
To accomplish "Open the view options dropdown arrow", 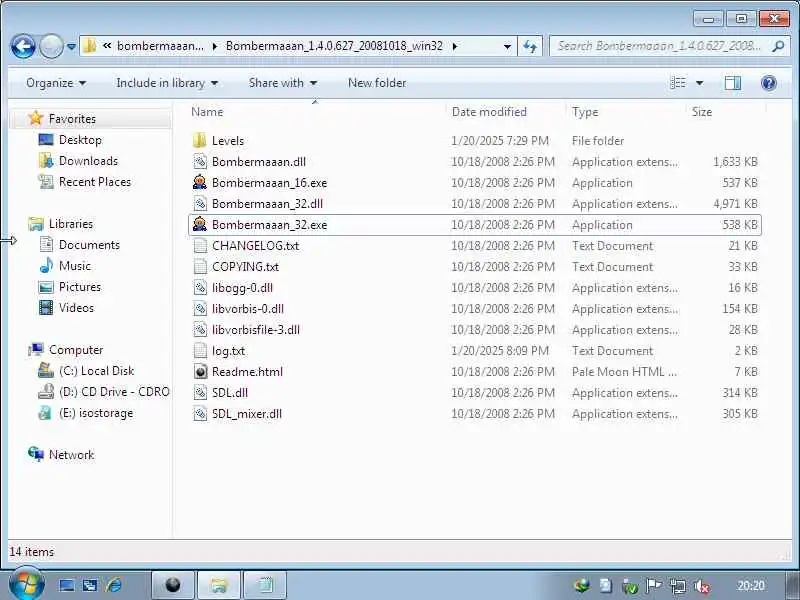I will click(699, 83).
